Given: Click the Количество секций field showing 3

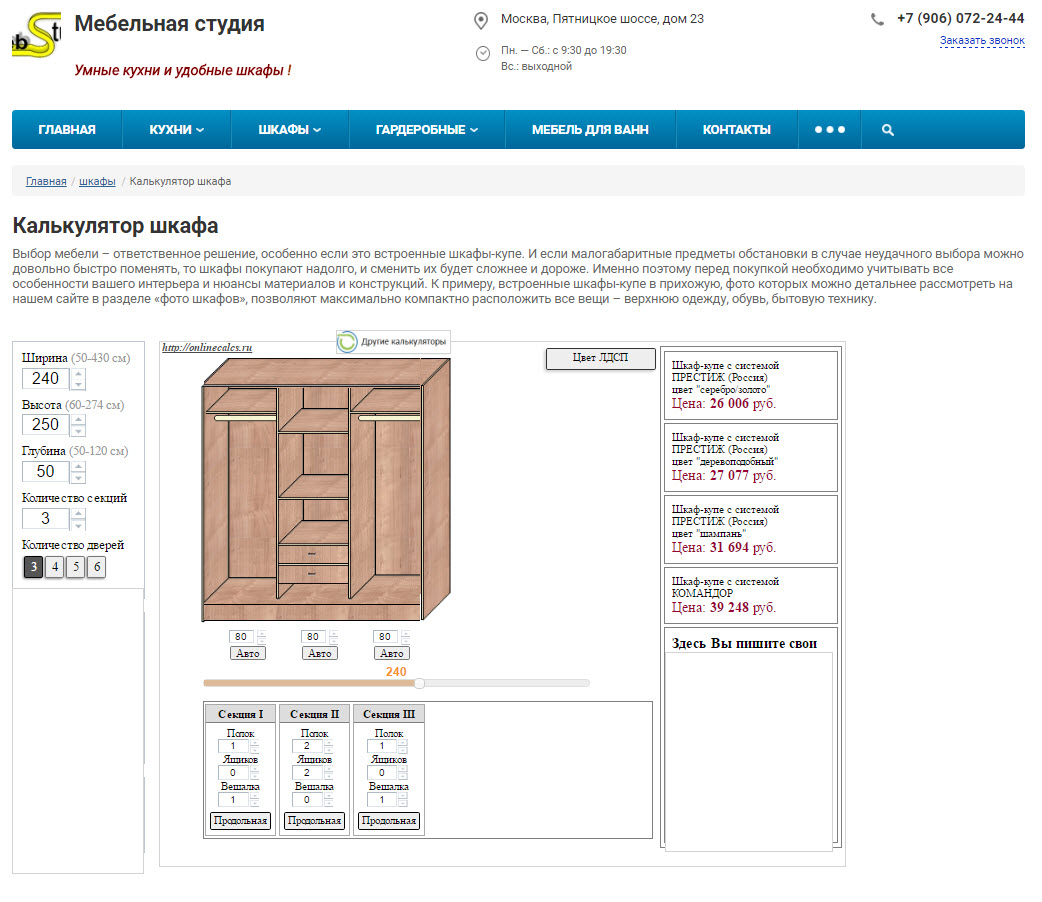Looking at the screenshot, I should (45, 518).
